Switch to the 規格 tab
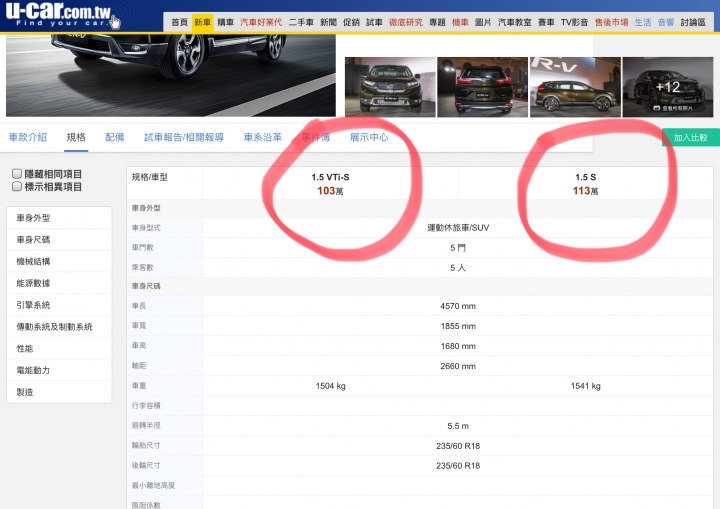The height and width of the screenshot is (509, 720). pos(76,137)
